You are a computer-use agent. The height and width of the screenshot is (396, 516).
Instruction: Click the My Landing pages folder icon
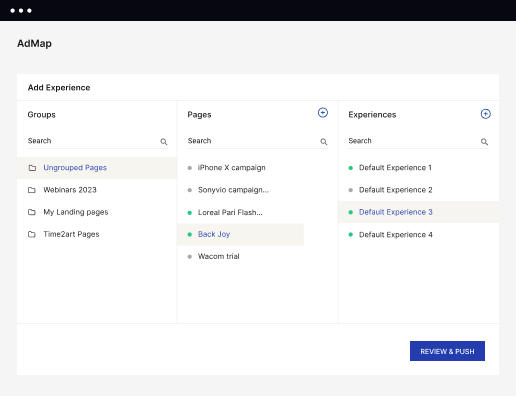pyautogui.click(x=32, y=212)
